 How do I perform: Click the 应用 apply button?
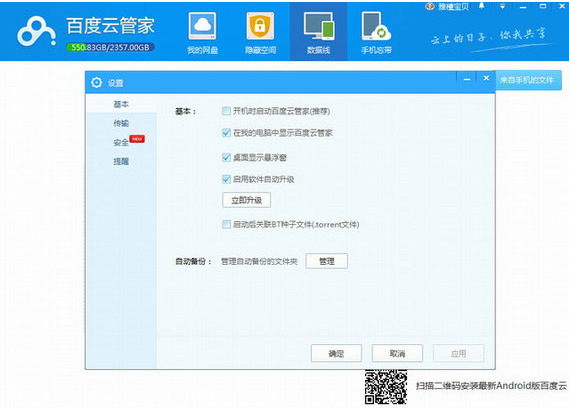tap(458, 353)
